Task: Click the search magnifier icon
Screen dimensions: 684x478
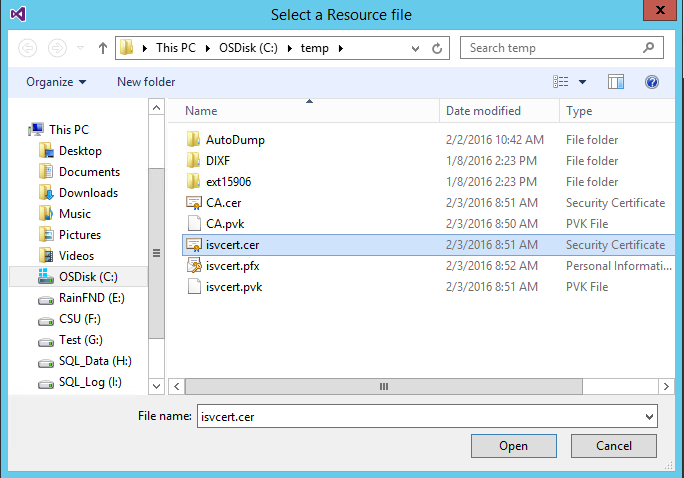Action: (x=649, y=47)
